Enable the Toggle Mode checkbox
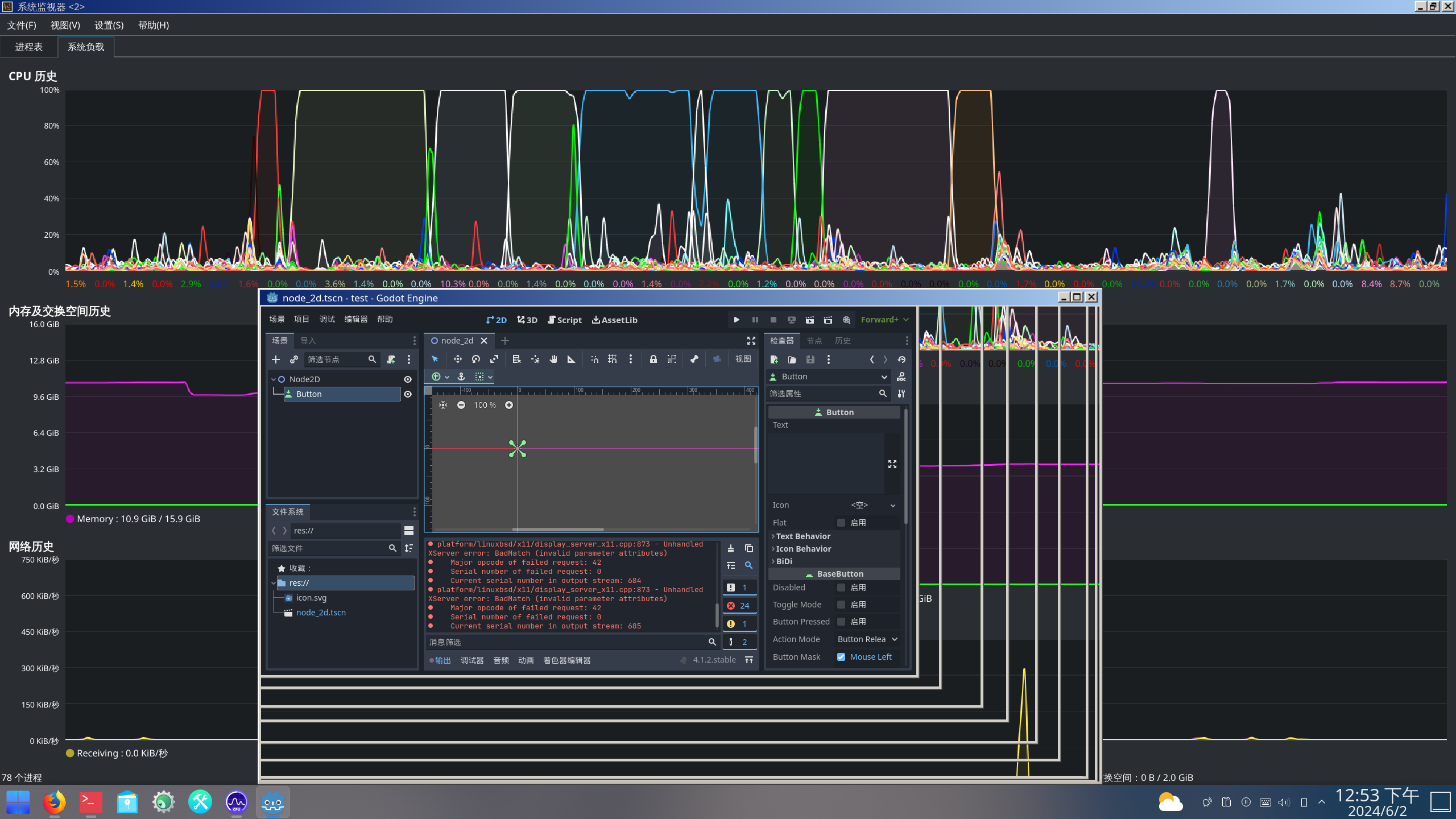The width and height of the screenshot is (1456, 819). tap(841, 605)
